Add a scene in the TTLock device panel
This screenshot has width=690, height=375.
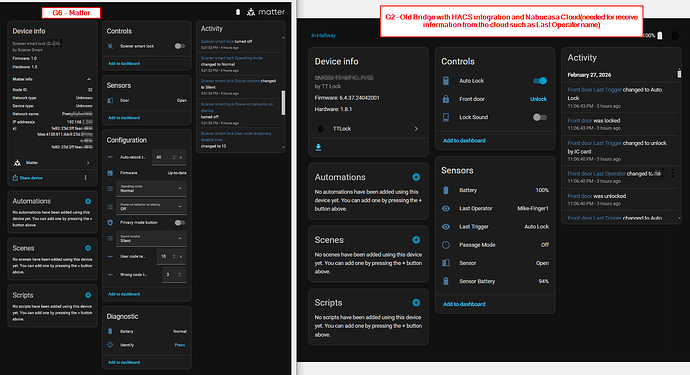(x=416, y=240)
